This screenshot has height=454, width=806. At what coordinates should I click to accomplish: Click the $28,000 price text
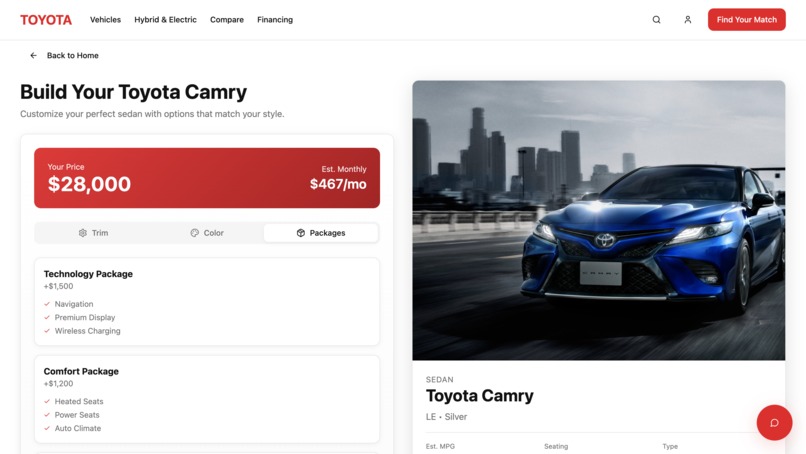click(x=89, y=184)
